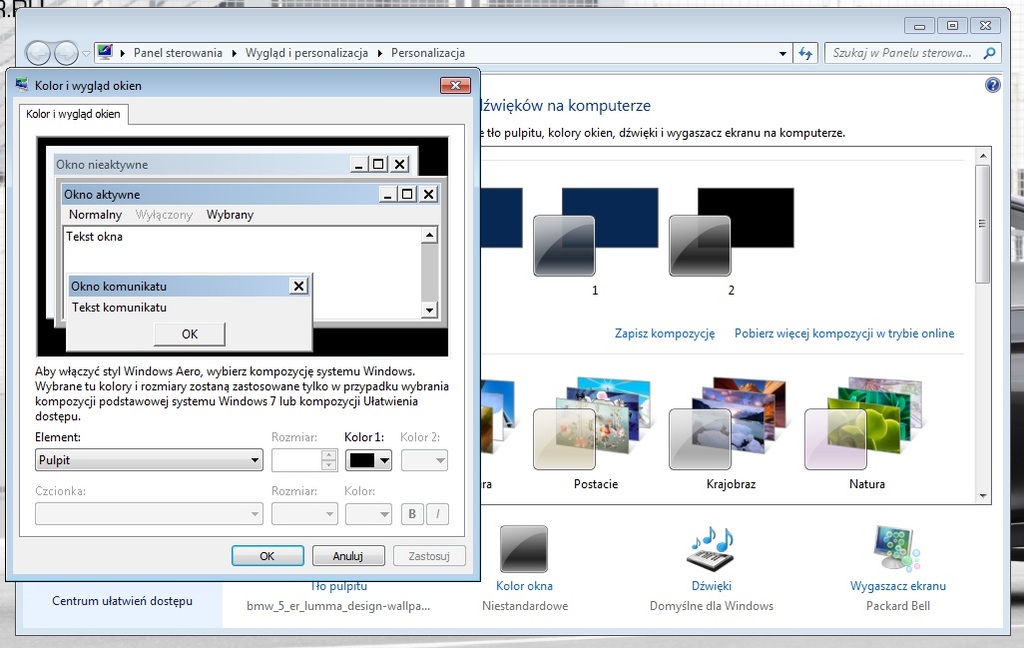This screenshot has width=1024, height=648.
Task: Open the Dźwięki sounds icon
Action: 711,550
